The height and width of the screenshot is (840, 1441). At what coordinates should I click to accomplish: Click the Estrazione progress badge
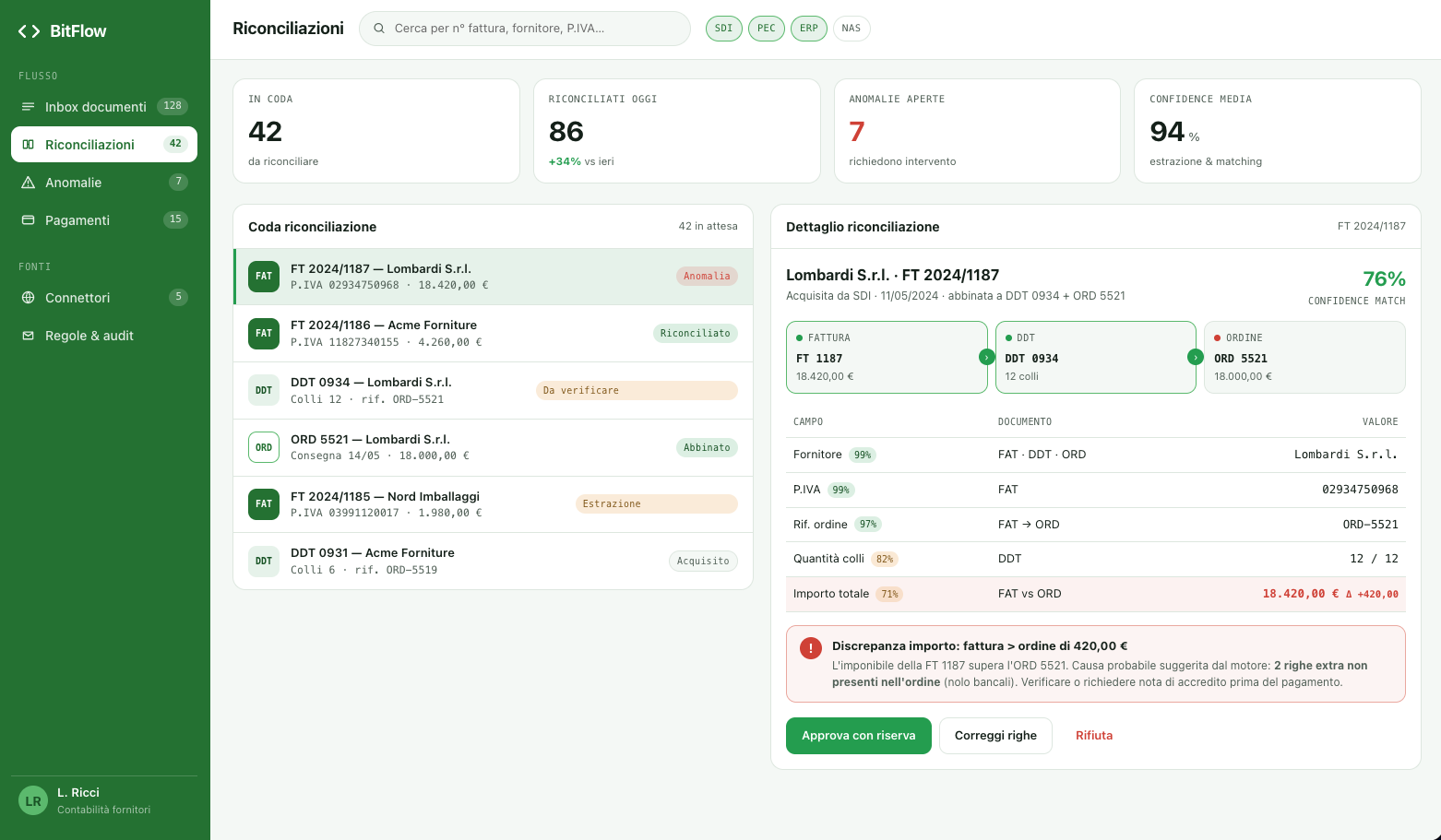(x=657, y=504)
